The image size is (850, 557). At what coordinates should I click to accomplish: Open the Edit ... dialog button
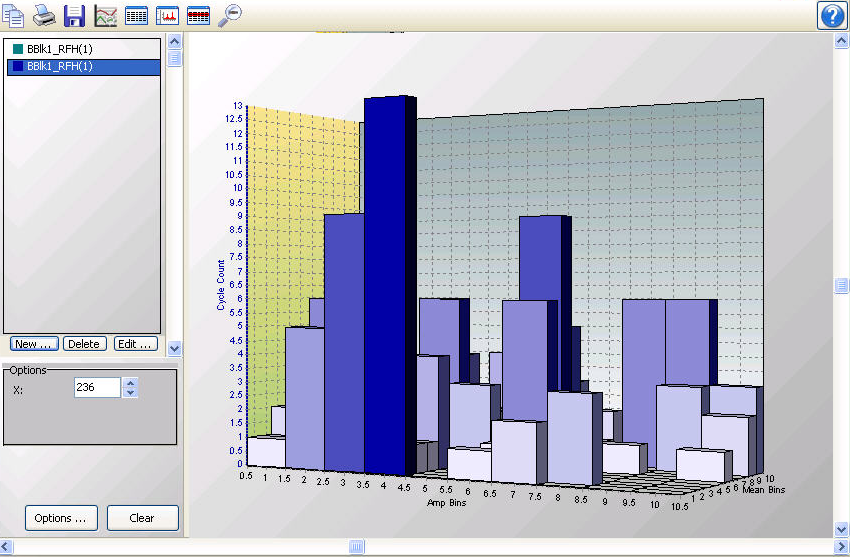tap(136, 344)
